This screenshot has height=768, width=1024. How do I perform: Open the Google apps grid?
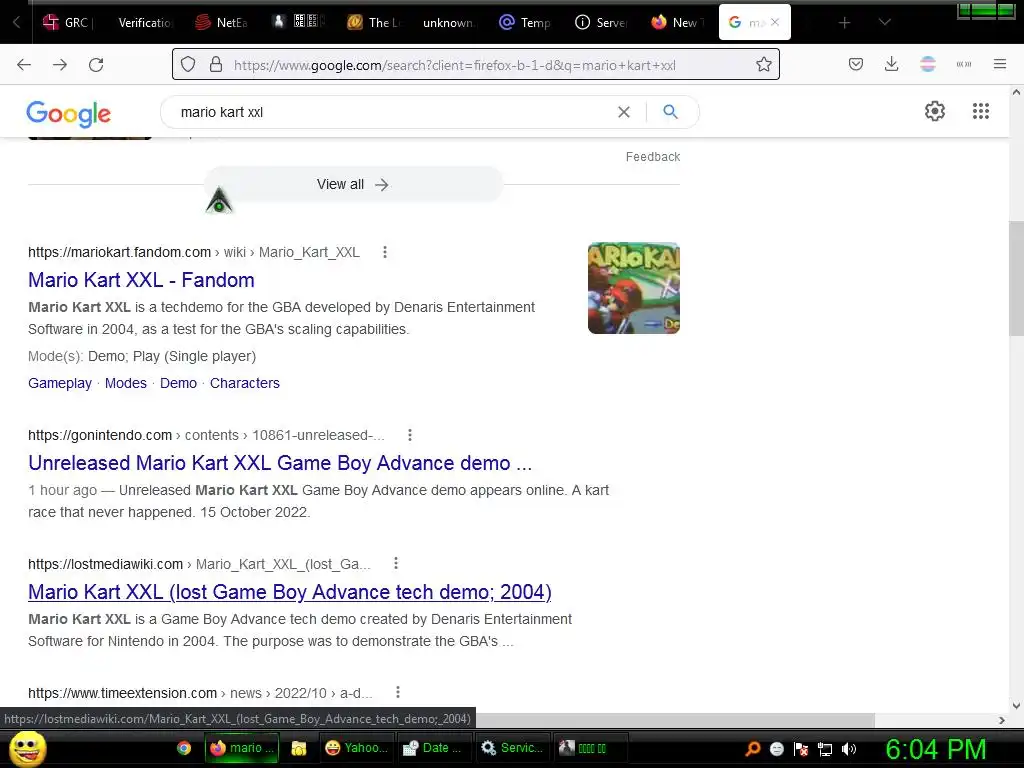(980, 112)
